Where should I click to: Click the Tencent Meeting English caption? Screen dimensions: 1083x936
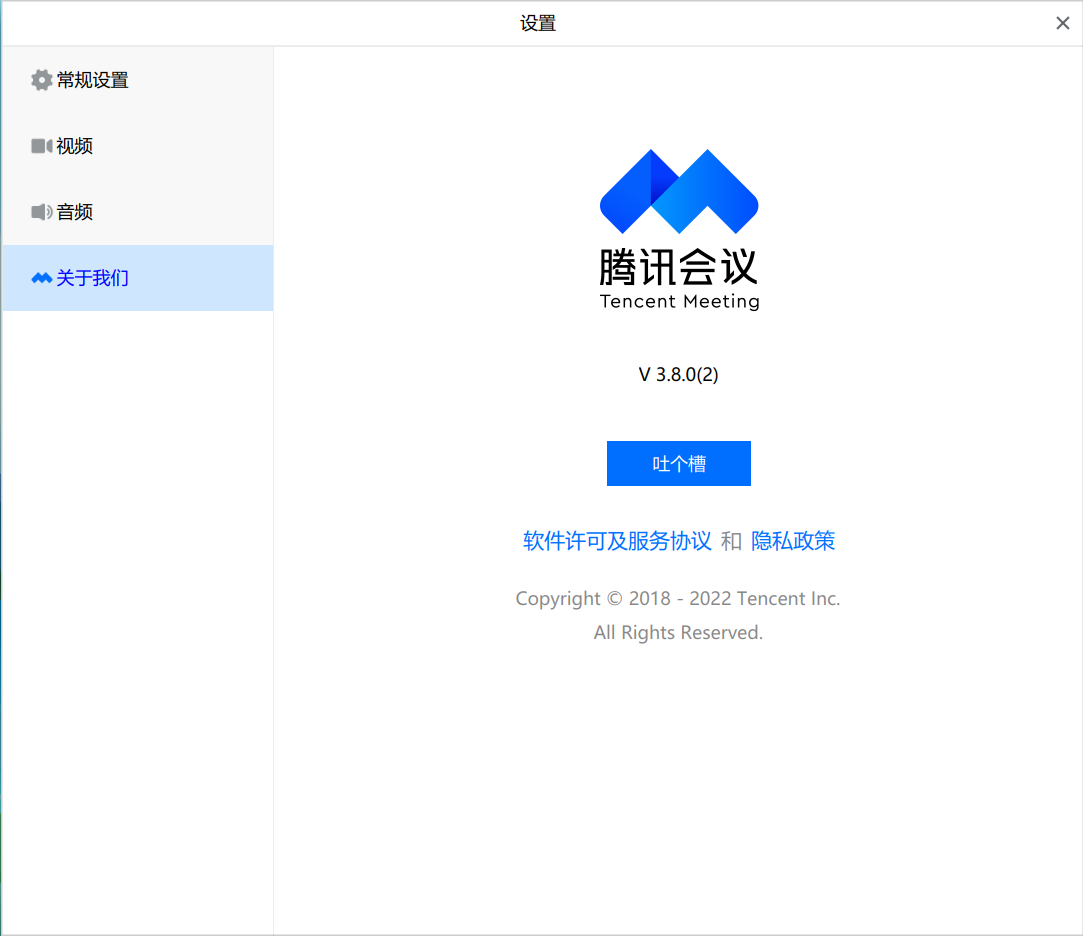pos(680,302)
